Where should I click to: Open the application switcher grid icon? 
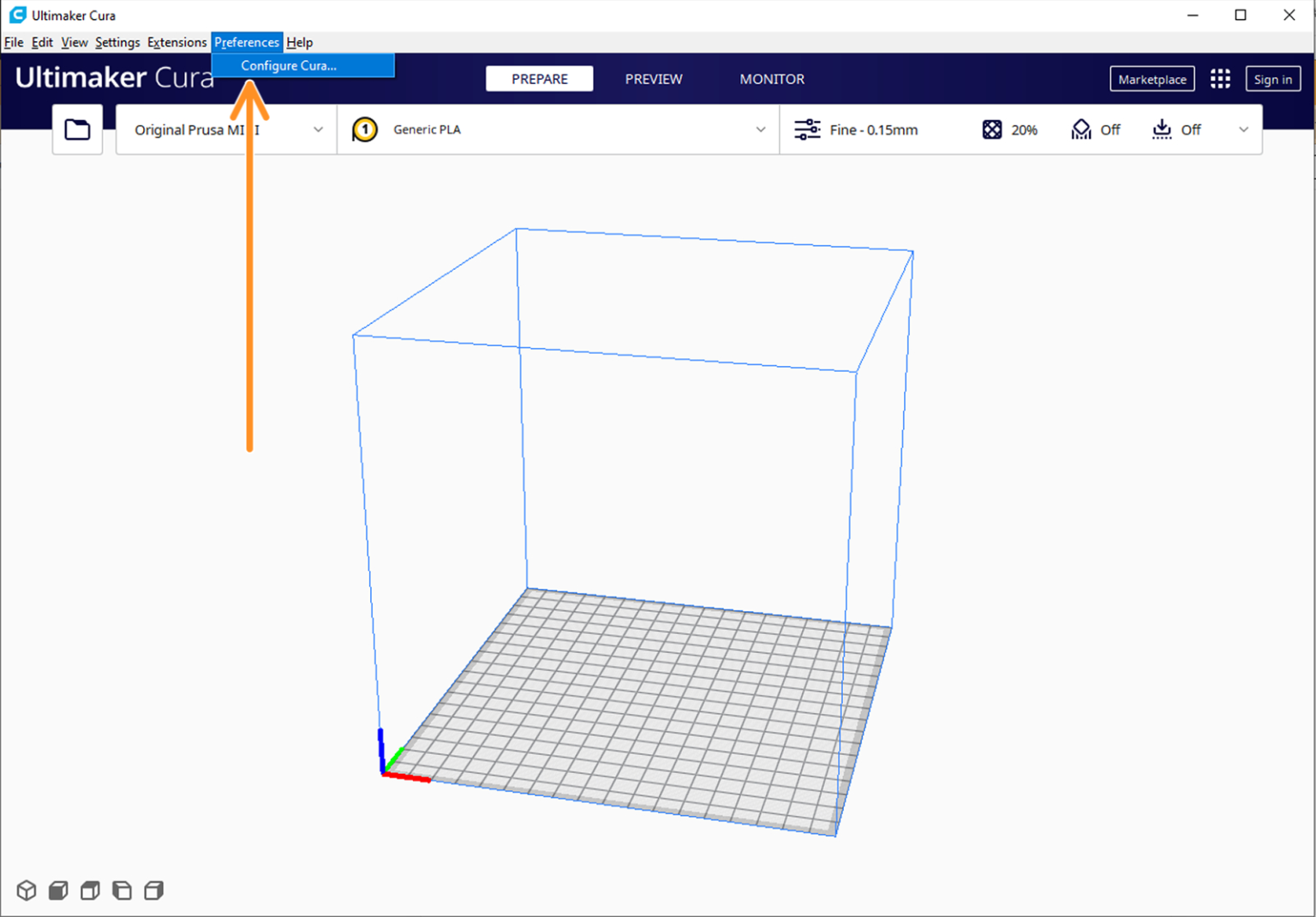[x=1220, y=78]
